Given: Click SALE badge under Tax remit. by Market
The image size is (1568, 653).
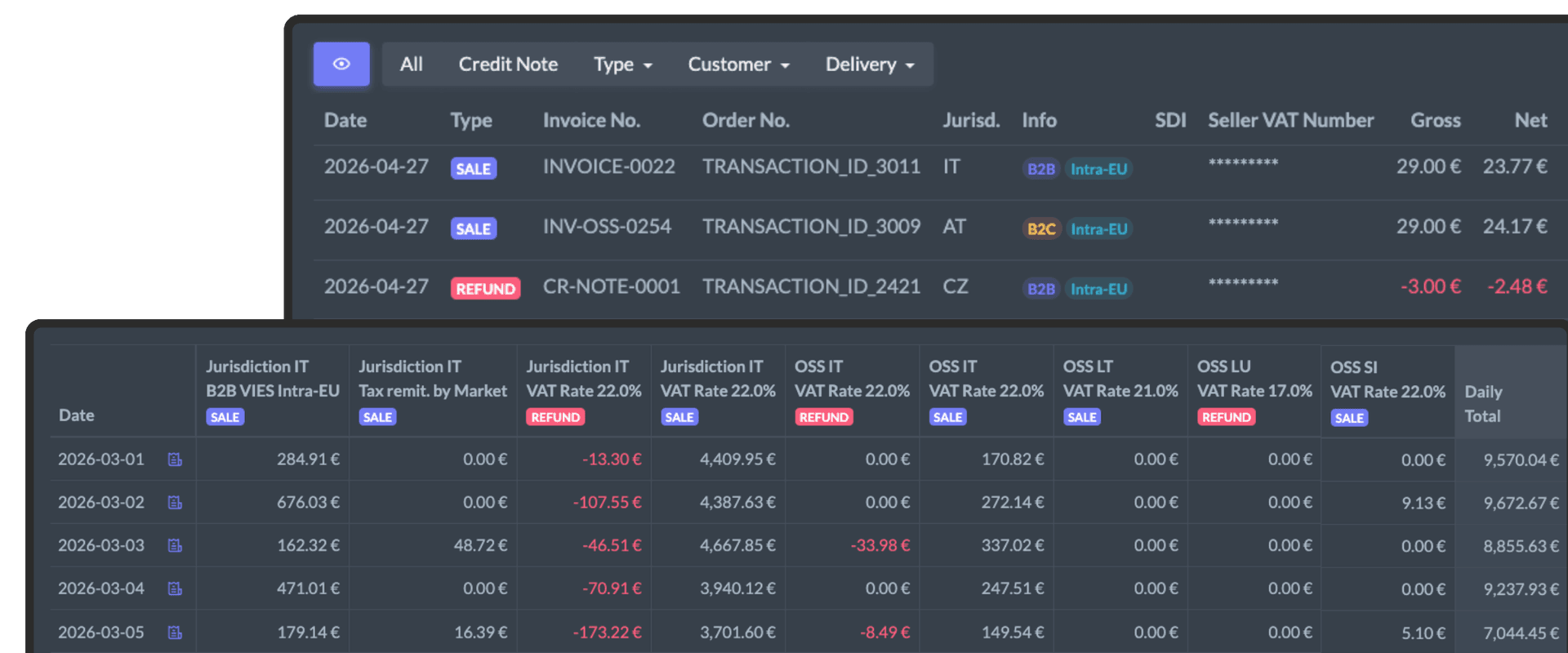Looking at the screenshot, I should (x=377, y=417).
